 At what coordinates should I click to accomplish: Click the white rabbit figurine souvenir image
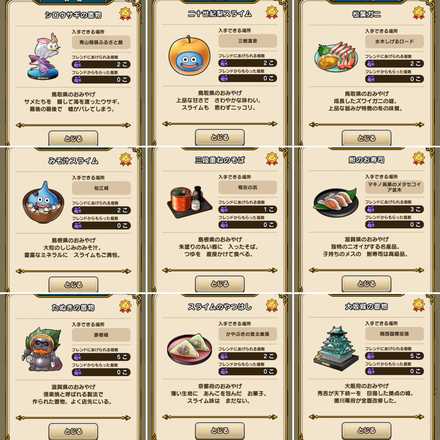(x=44, y=56)
